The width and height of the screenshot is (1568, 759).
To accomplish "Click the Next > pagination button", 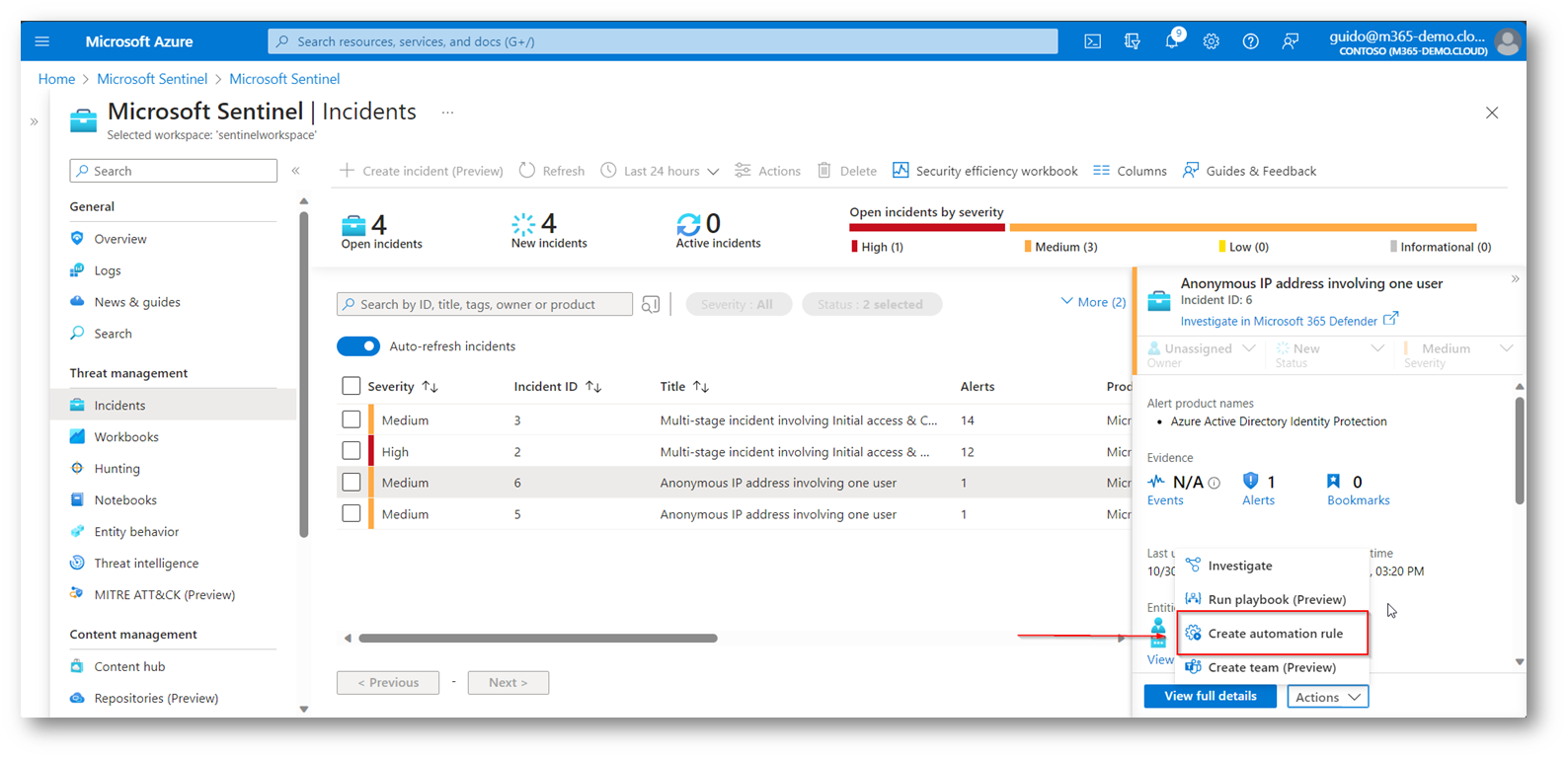I will 509,682.
